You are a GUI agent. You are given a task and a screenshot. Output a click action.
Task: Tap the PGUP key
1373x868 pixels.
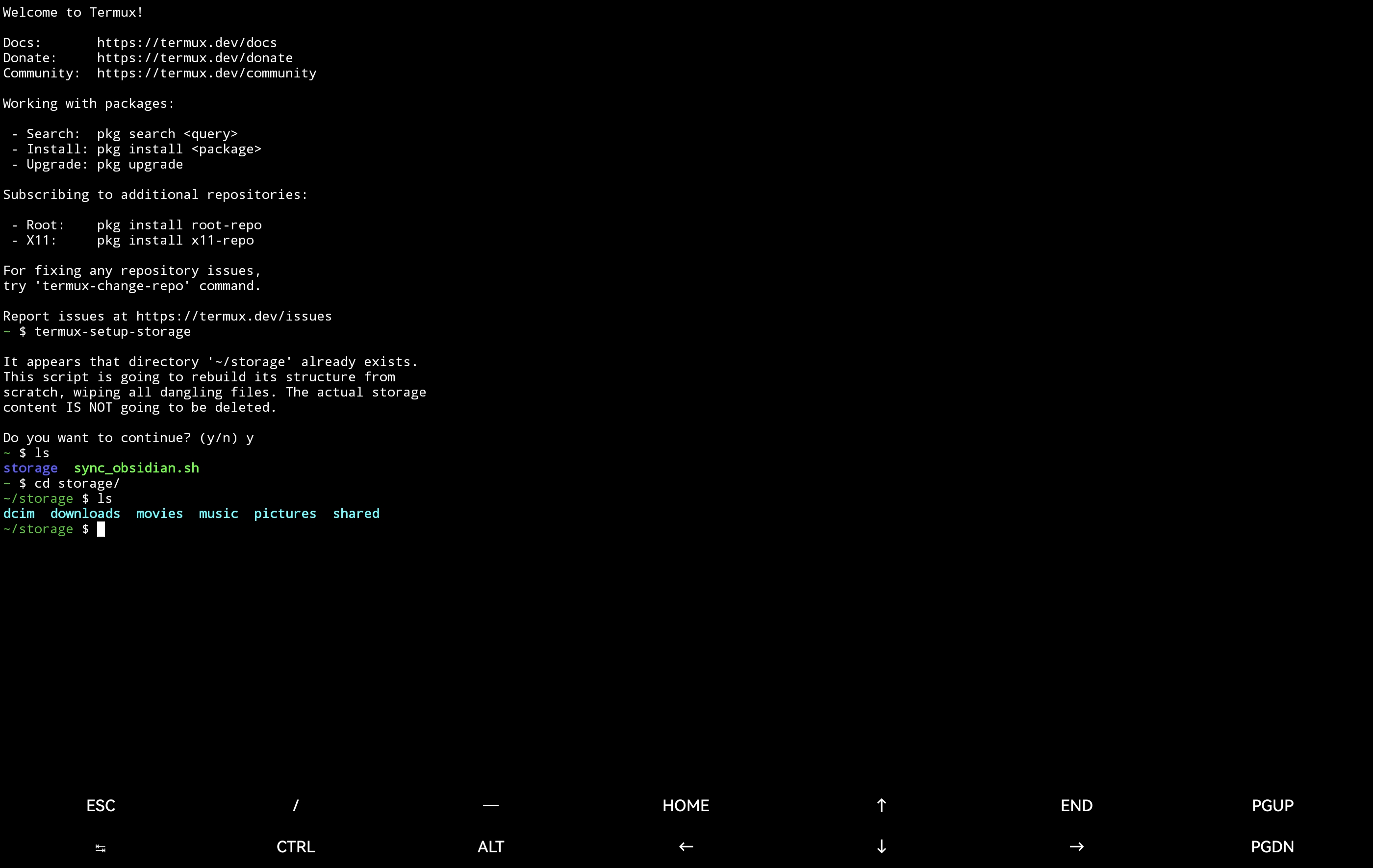click(x=1272, y=805)
